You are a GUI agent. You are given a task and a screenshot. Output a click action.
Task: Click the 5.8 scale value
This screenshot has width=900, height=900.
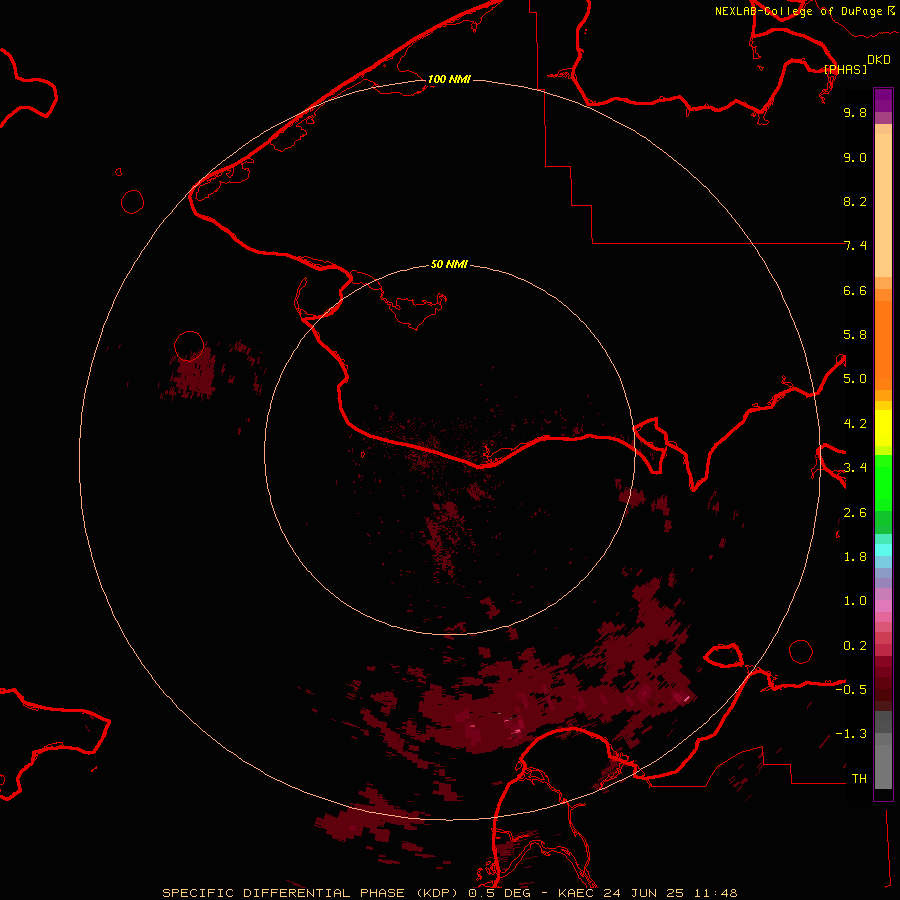coord(855,335)
